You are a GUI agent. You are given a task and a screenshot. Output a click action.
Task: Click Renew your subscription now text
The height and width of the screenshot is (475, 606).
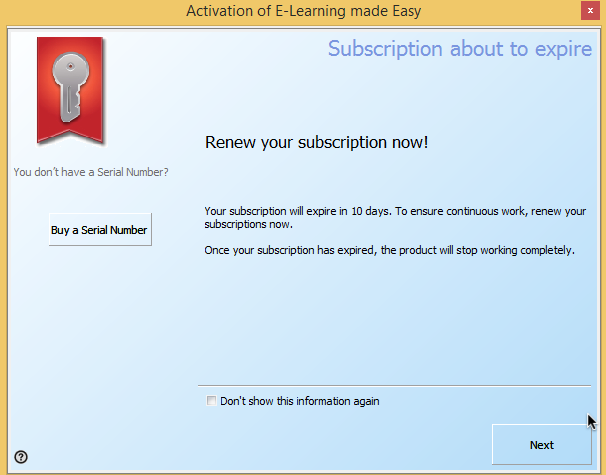click(x=317, y=142)
